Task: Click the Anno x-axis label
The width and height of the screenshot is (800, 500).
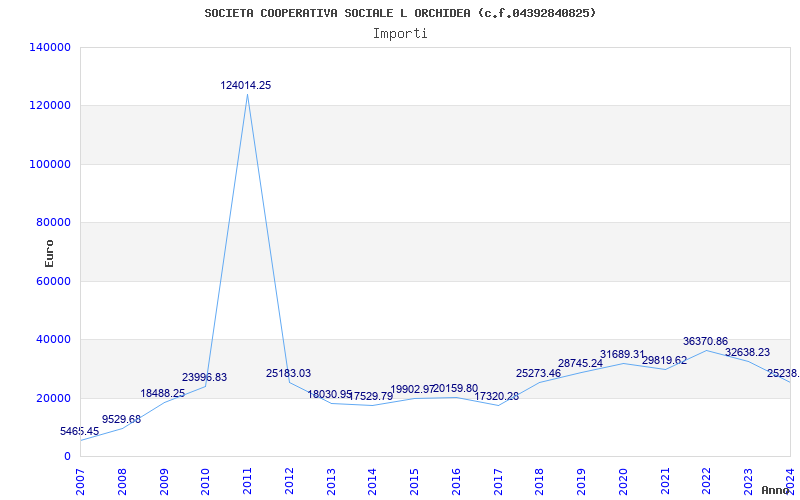Action: click(775, 490)
